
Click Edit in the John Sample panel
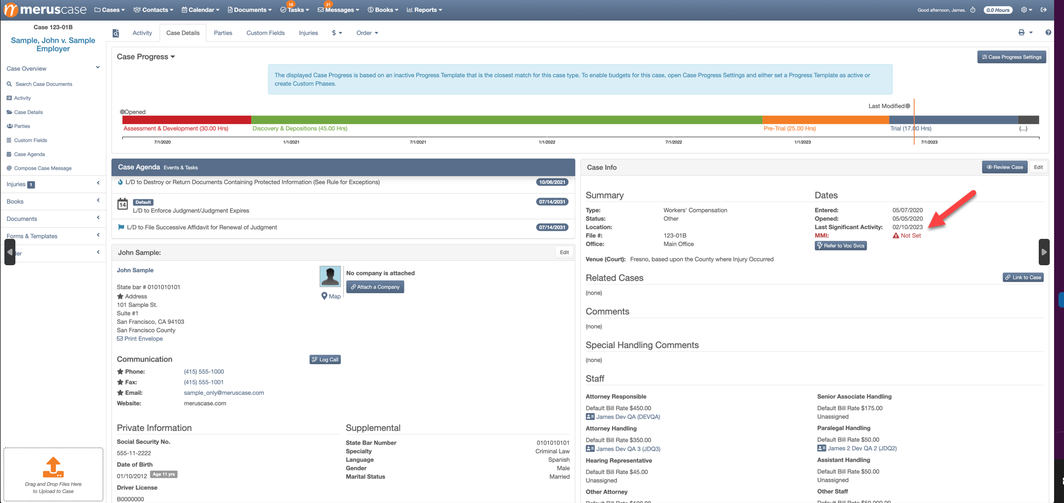563,252
